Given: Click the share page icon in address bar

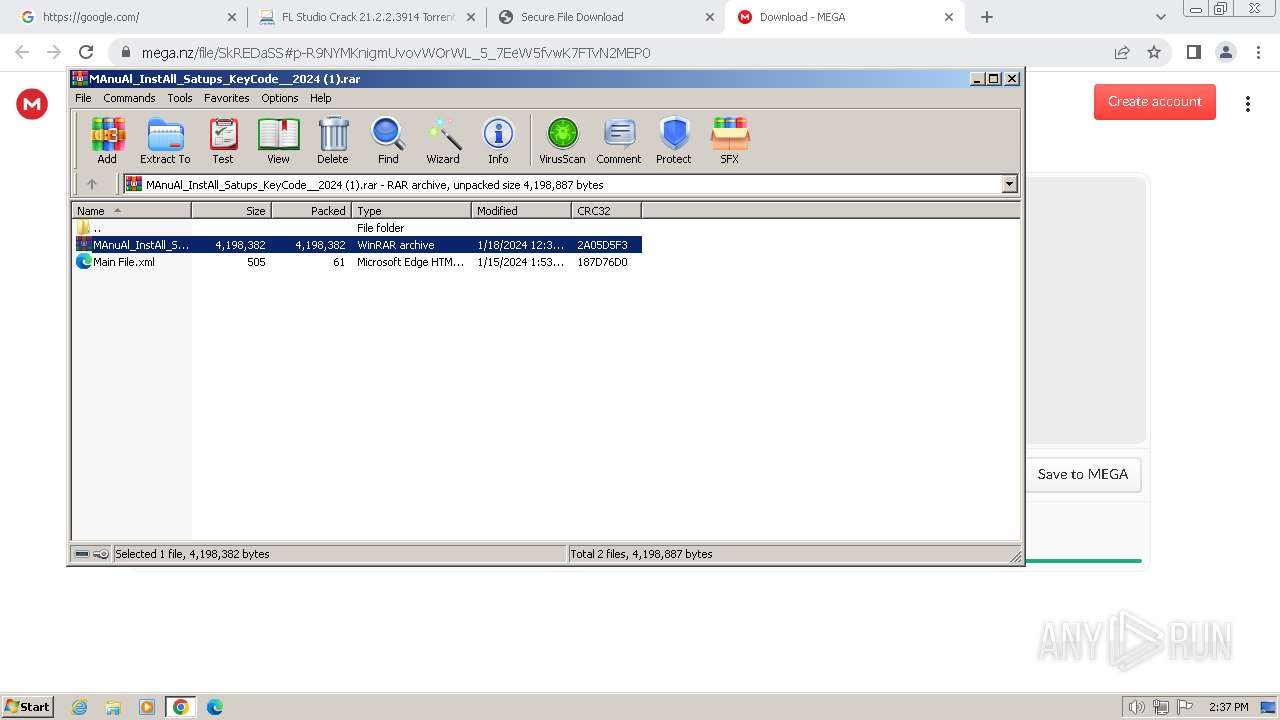Looking at the screenshot, I should tap(1122, 52).
